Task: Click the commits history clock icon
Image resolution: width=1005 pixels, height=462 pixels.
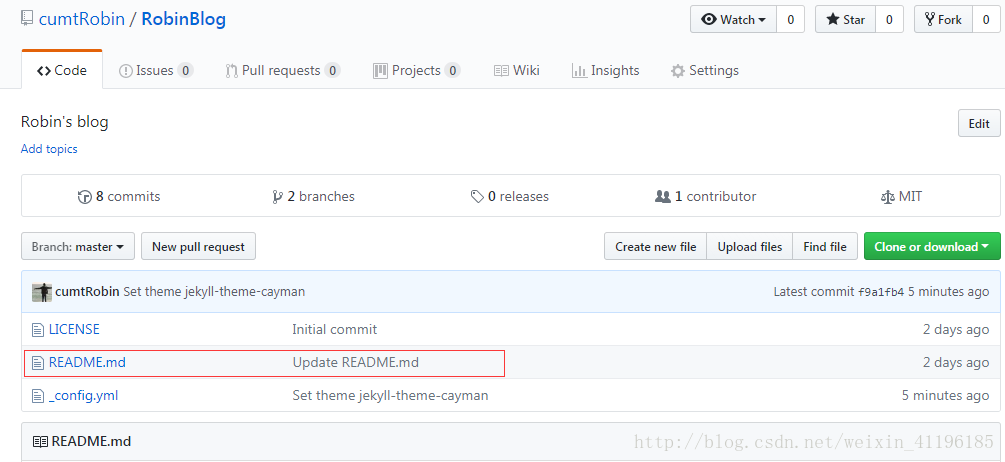Action: coord(85,197)
